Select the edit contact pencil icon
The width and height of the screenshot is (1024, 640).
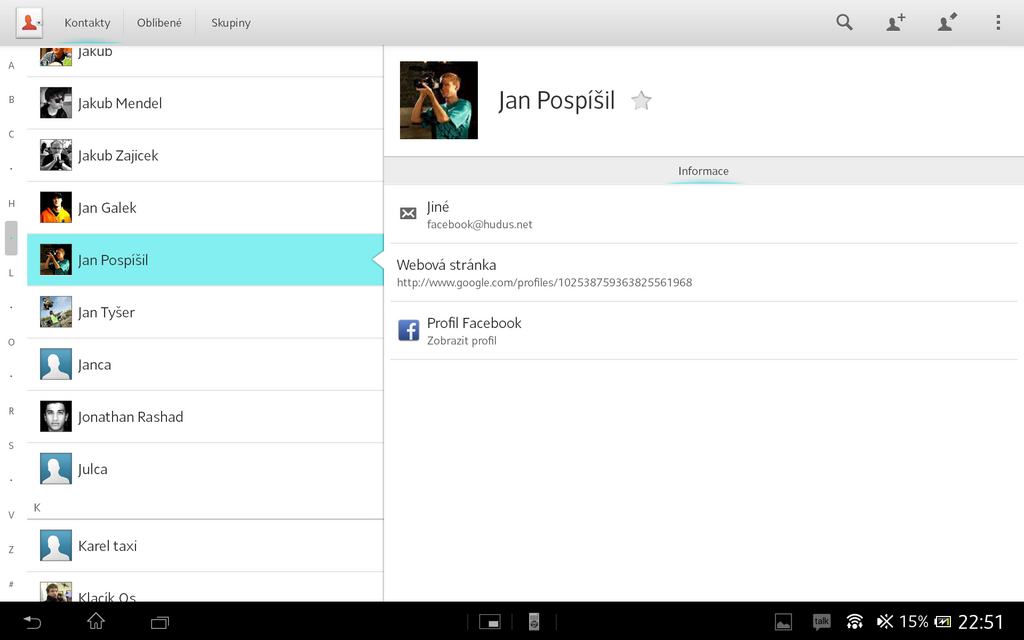tap(946, 22)
